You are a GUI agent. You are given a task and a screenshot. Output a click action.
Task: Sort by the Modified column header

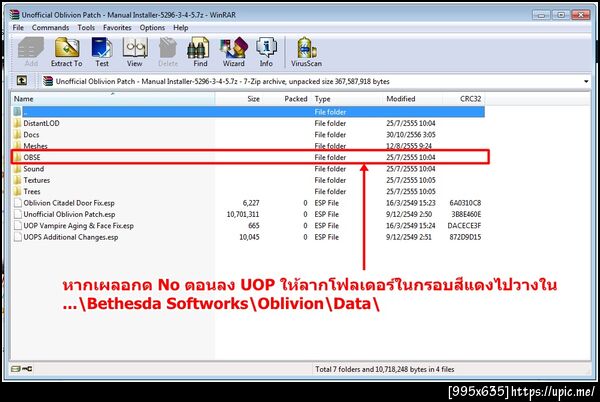click(412, 99)
